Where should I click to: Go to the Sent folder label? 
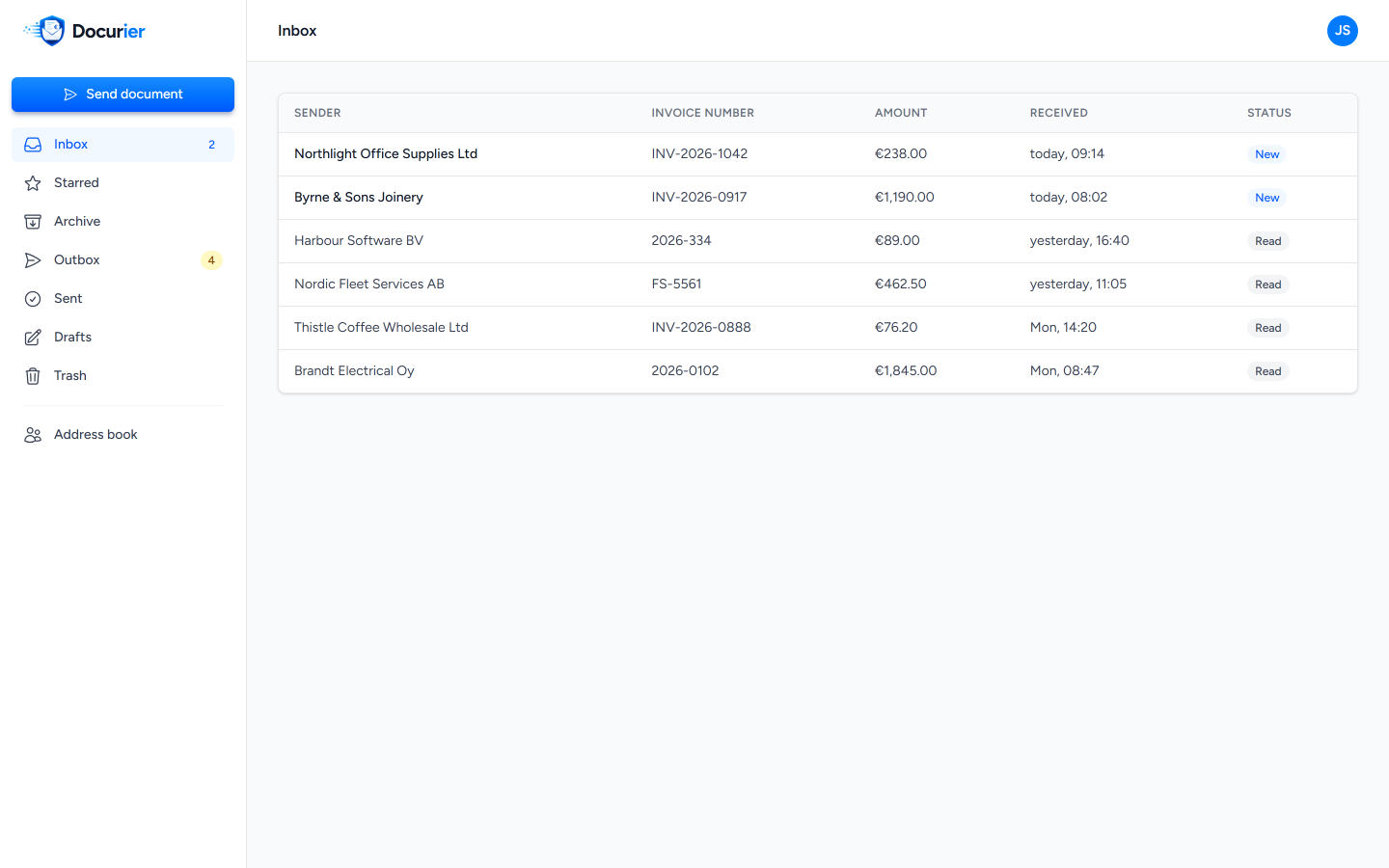pos(68,299)
